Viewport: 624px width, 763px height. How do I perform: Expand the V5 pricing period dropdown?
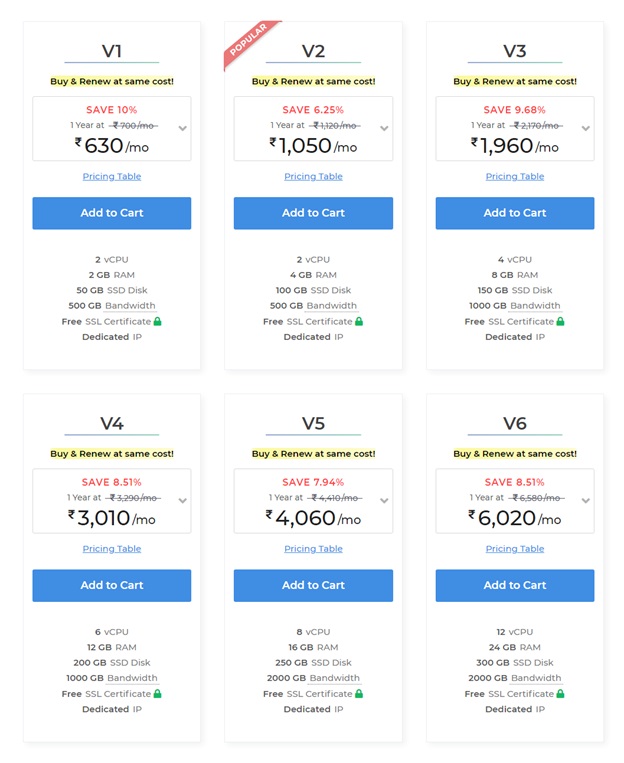tap(384, 501)
